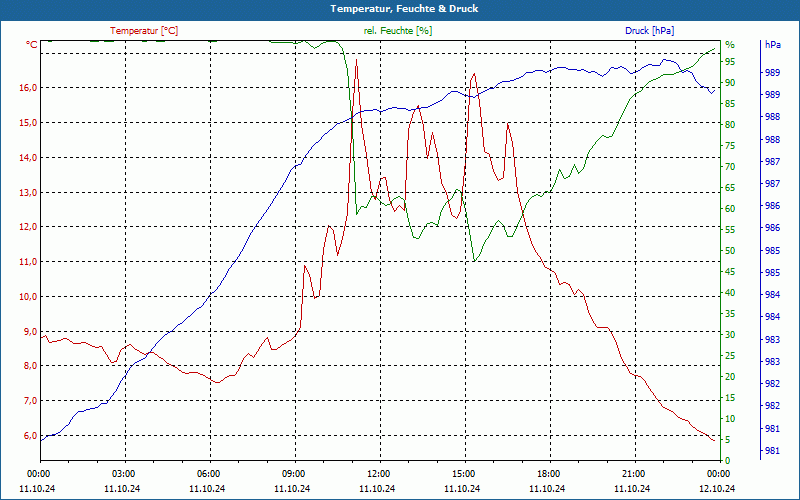Click the "6,0" temperature axis value

coord(31,436)
